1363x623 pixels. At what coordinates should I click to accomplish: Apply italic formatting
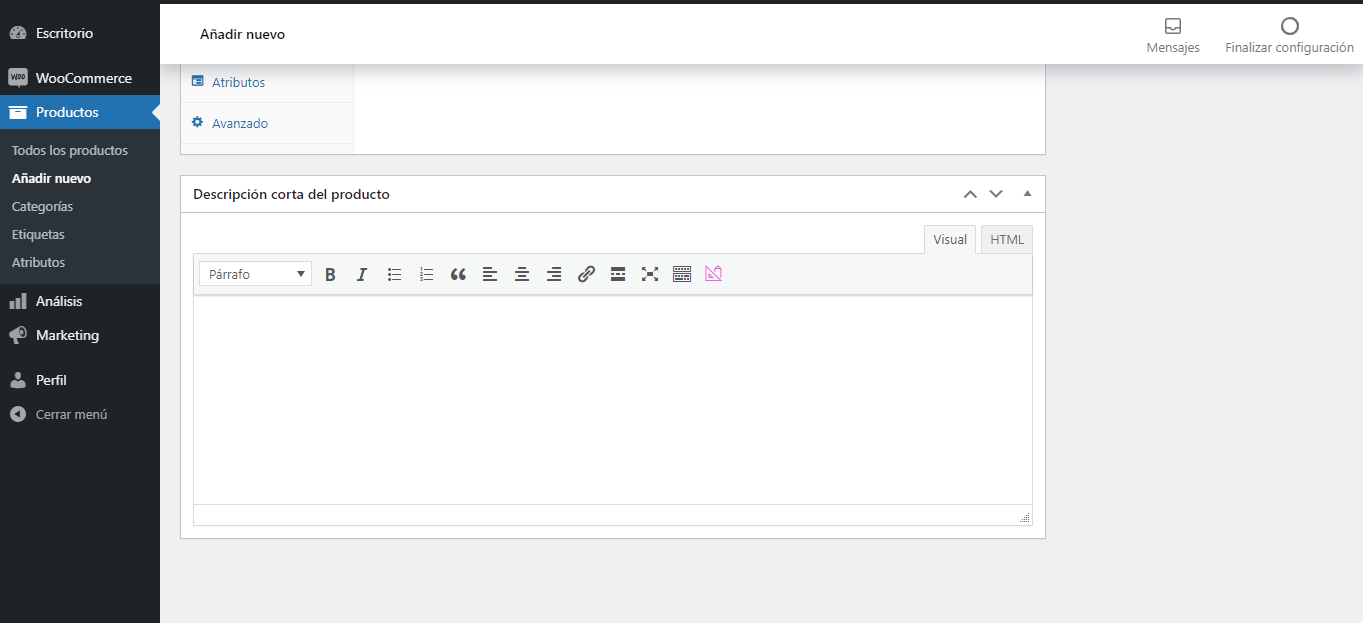[x=362, y=273]
